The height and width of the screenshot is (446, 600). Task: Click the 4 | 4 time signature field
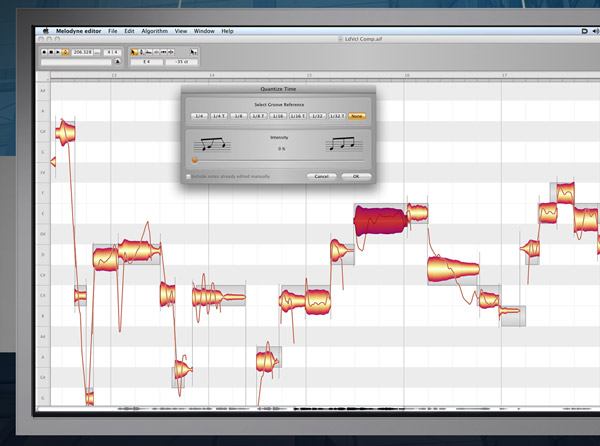[x=112, y=52]
